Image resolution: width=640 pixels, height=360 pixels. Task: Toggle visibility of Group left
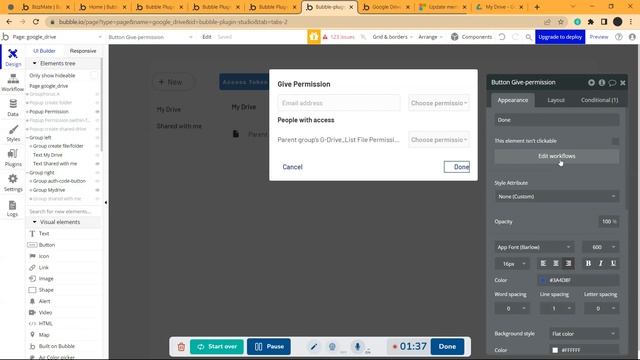pos(97,138)
